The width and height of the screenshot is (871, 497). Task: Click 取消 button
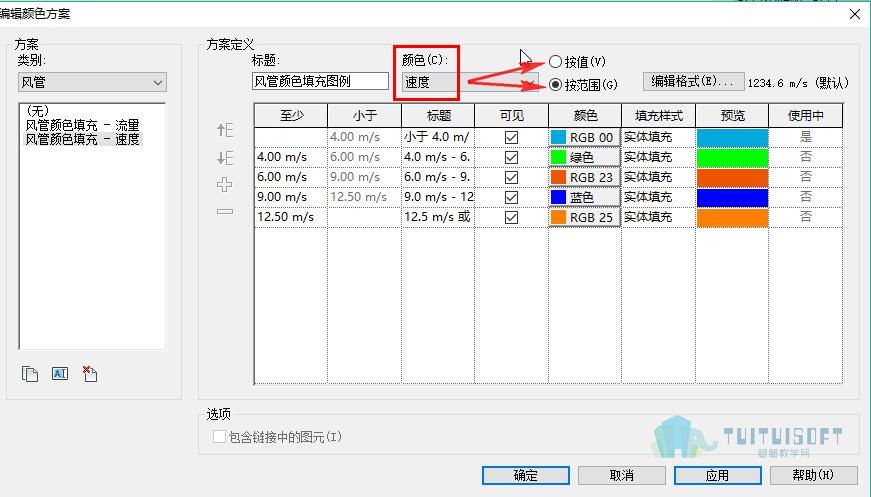[x=622, y=475]
